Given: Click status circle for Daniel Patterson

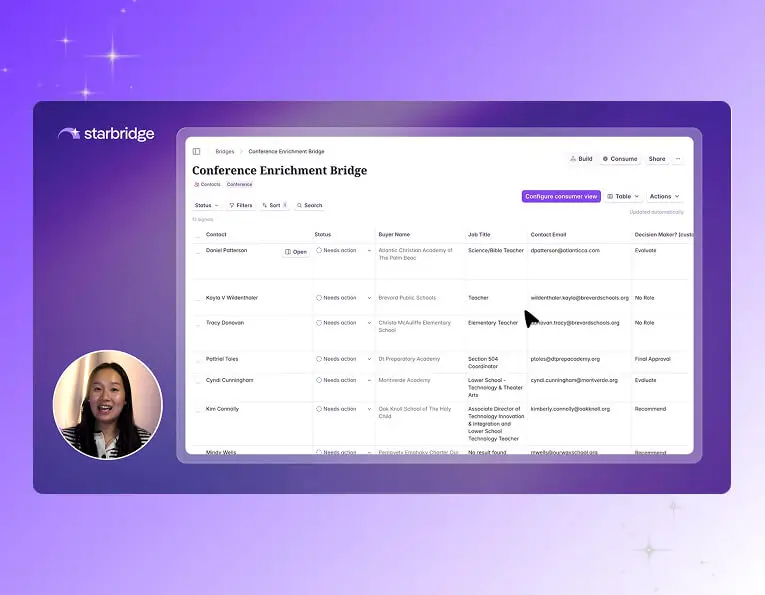Looking at the screenshot, I should click(319, 250).
